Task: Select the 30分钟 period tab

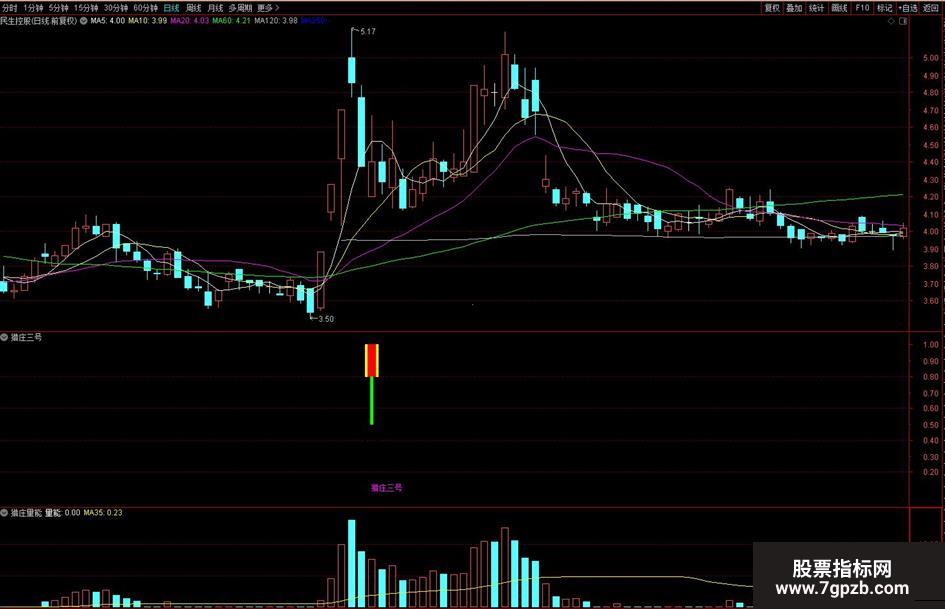Action: 116,8
